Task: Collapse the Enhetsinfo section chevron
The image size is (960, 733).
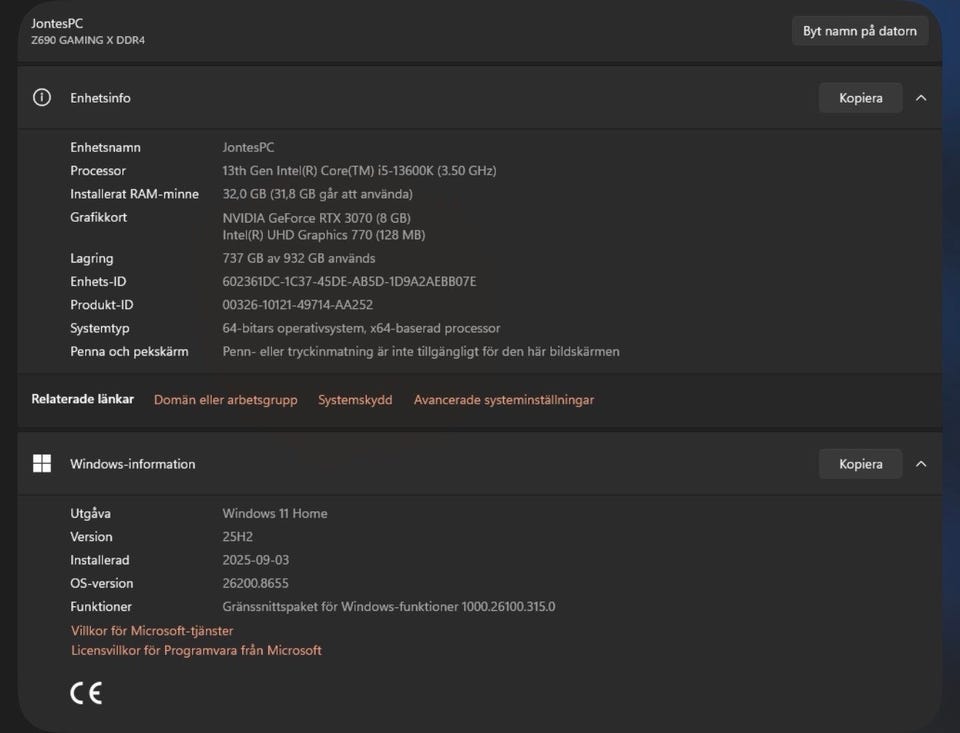Action: (921, 98)
